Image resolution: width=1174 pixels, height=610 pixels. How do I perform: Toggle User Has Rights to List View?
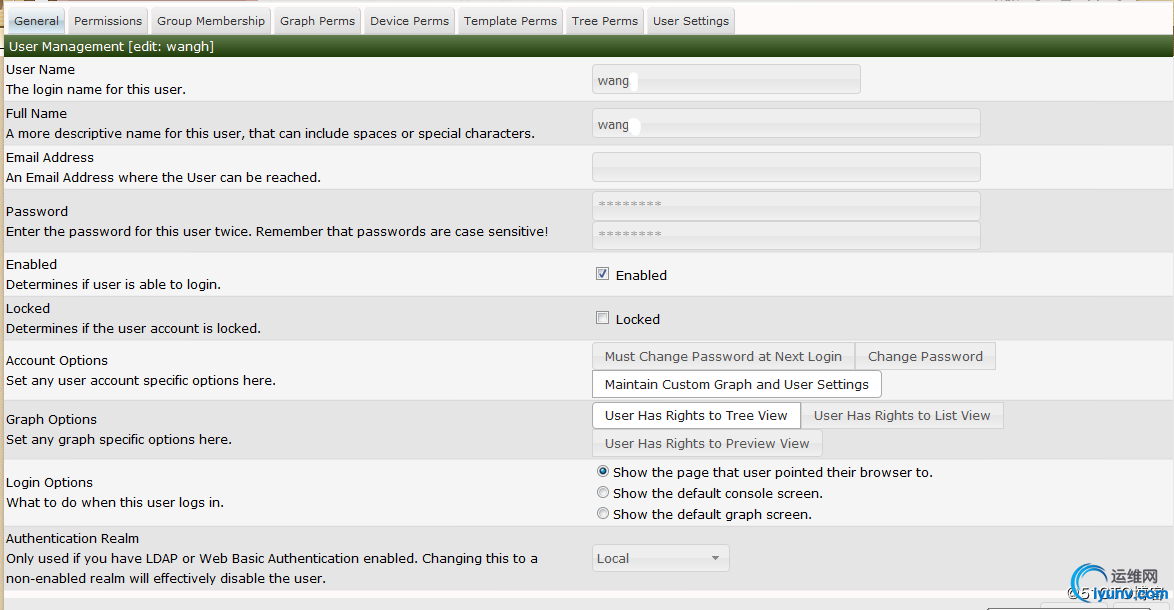point(902,416)
